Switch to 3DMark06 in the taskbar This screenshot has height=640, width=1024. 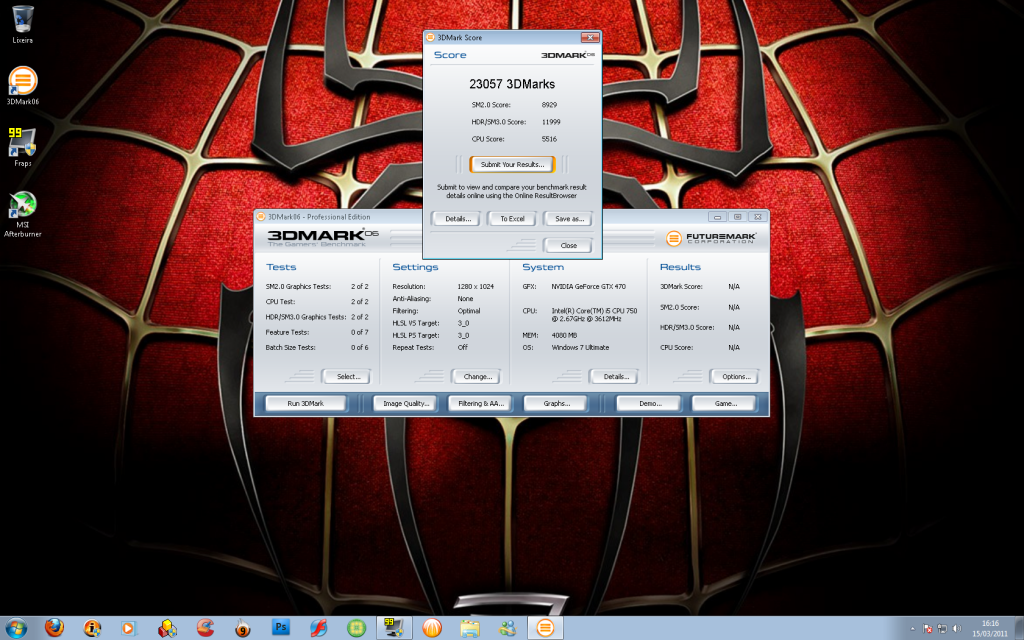[545, 628]
